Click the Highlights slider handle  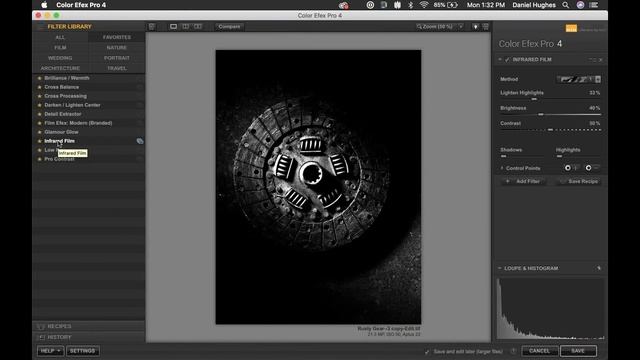(559, 156)
